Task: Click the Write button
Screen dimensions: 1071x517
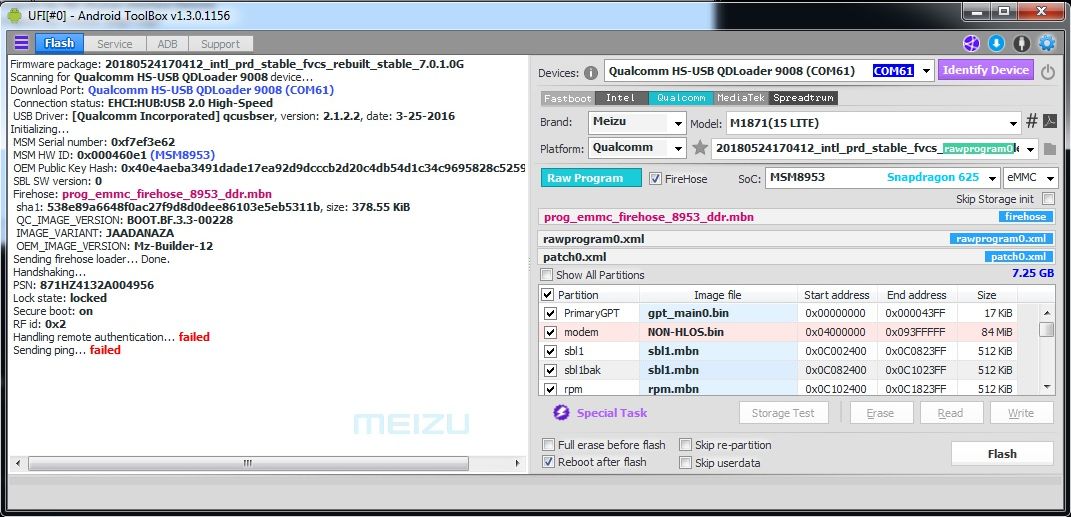Action: click(1020, 413)
